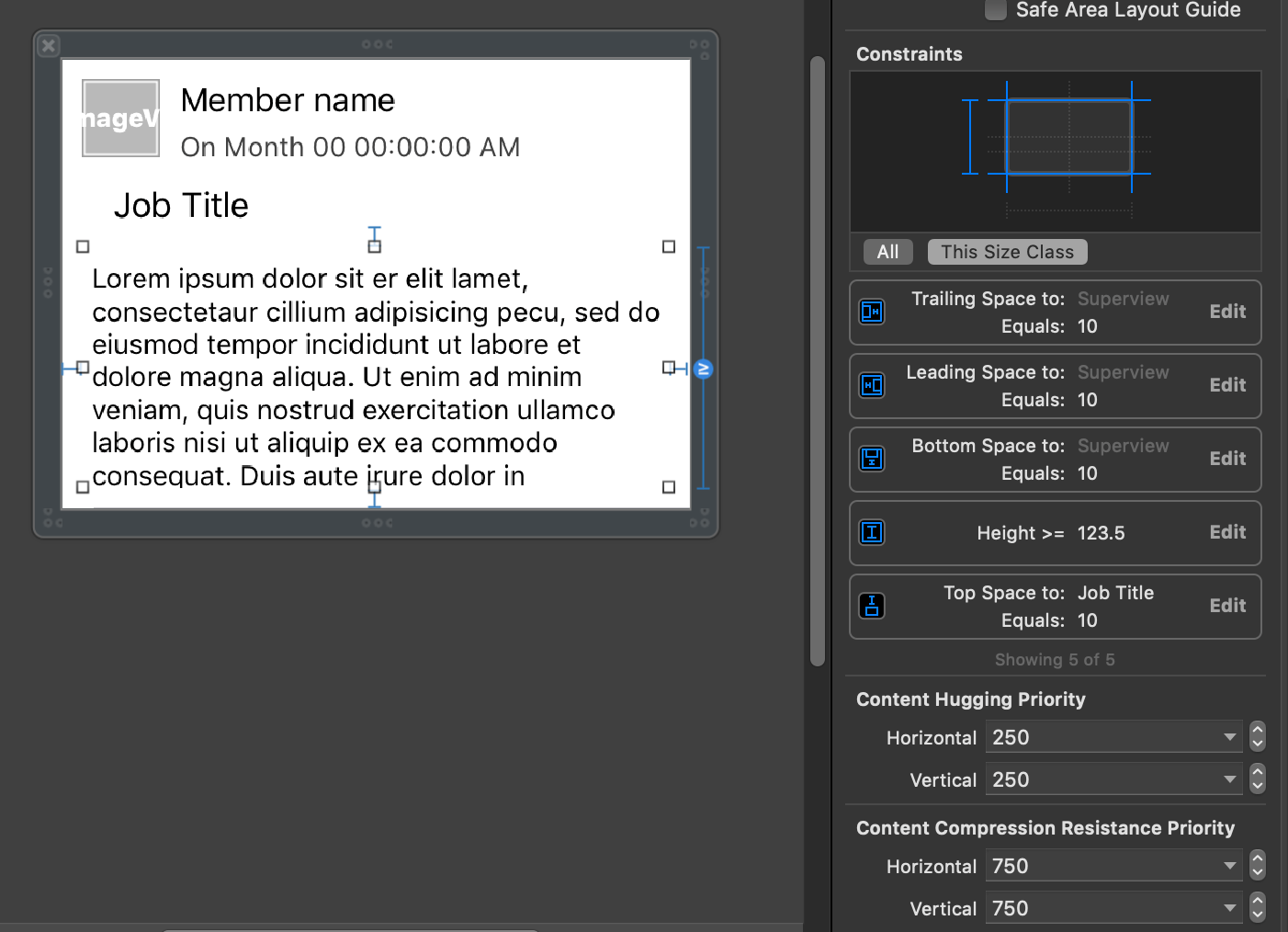Switch to This Size Class filter

(1007, 251)
